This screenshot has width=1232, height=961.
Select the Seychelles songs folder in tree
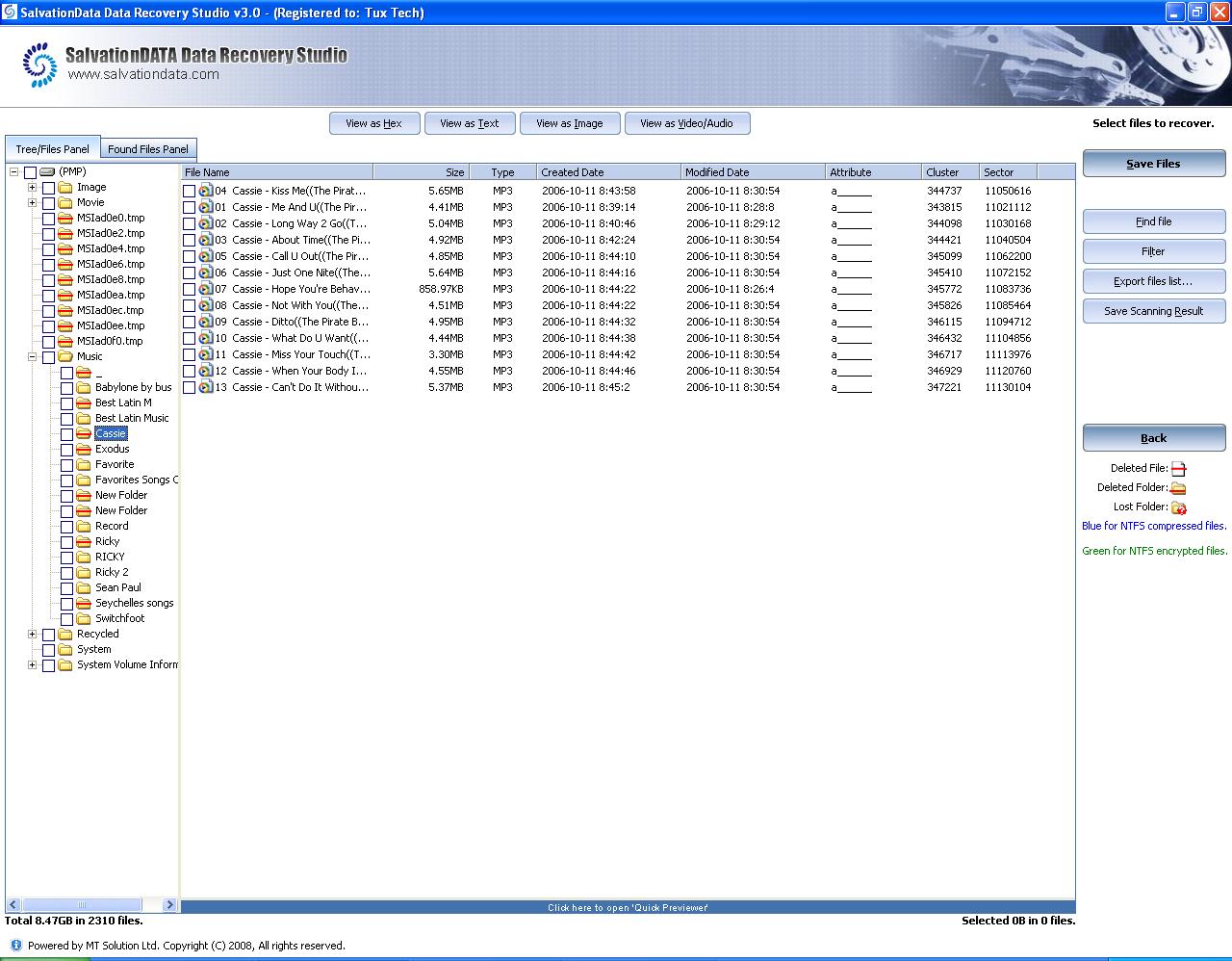135,603
